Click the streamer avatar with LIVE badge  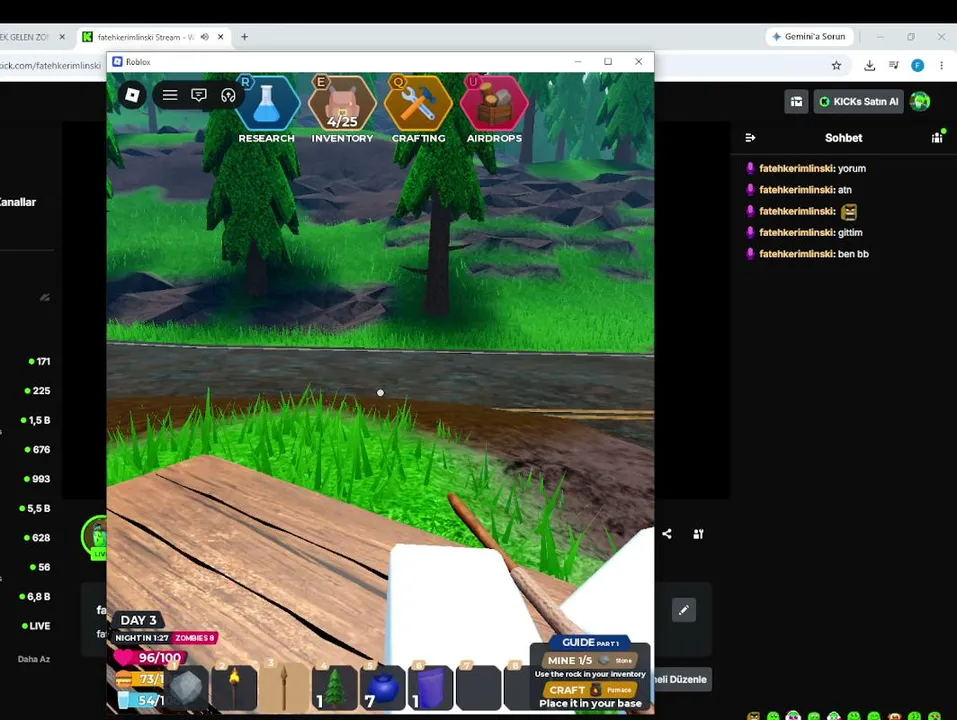click(95, 537)
